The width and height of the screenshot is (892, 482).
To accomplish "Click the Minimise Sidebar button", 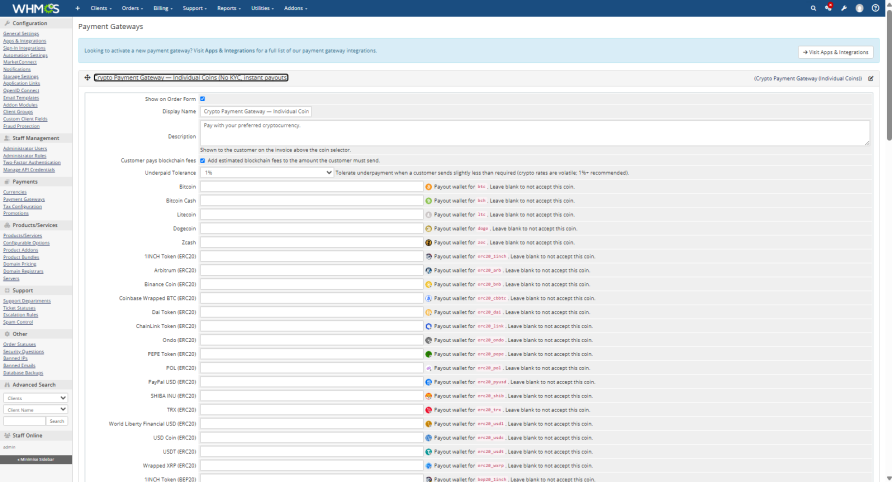I will (36, 459).
